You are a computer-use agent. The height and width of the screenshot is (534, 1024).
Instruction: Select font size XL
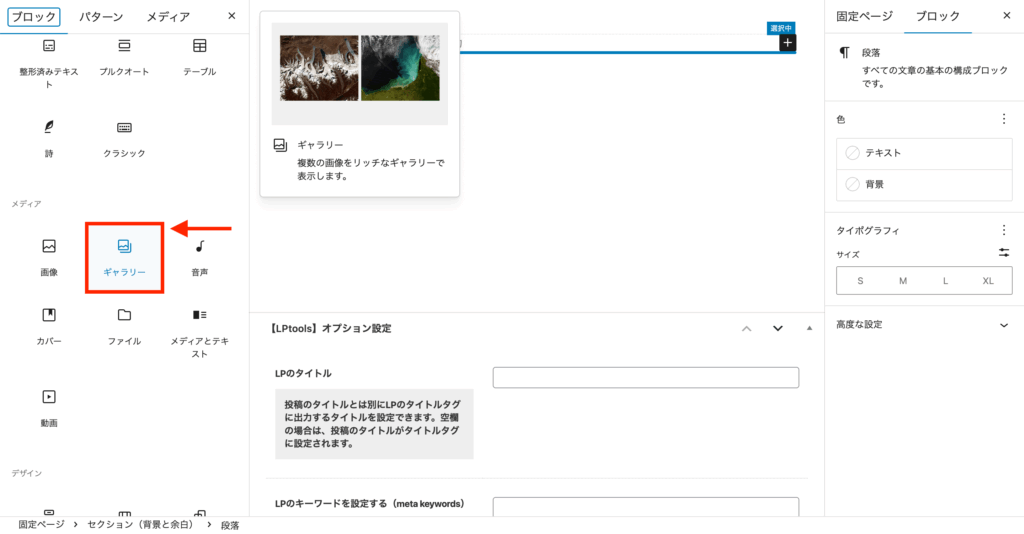988,281
